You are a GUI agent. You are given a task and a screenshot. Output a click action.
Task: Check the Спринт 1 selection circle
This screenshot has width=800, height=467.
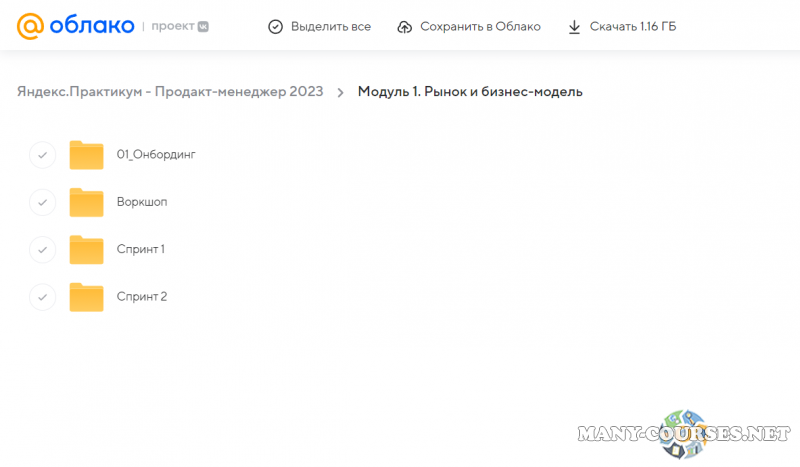42,249
